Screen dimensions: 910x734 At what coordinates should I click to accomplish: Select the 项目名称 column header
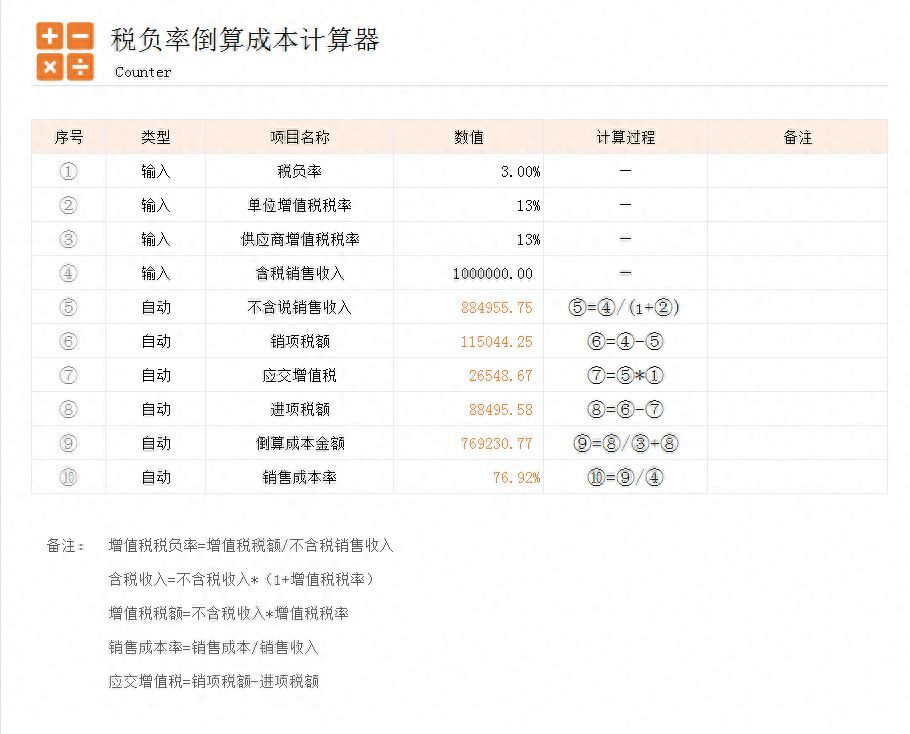299,138
